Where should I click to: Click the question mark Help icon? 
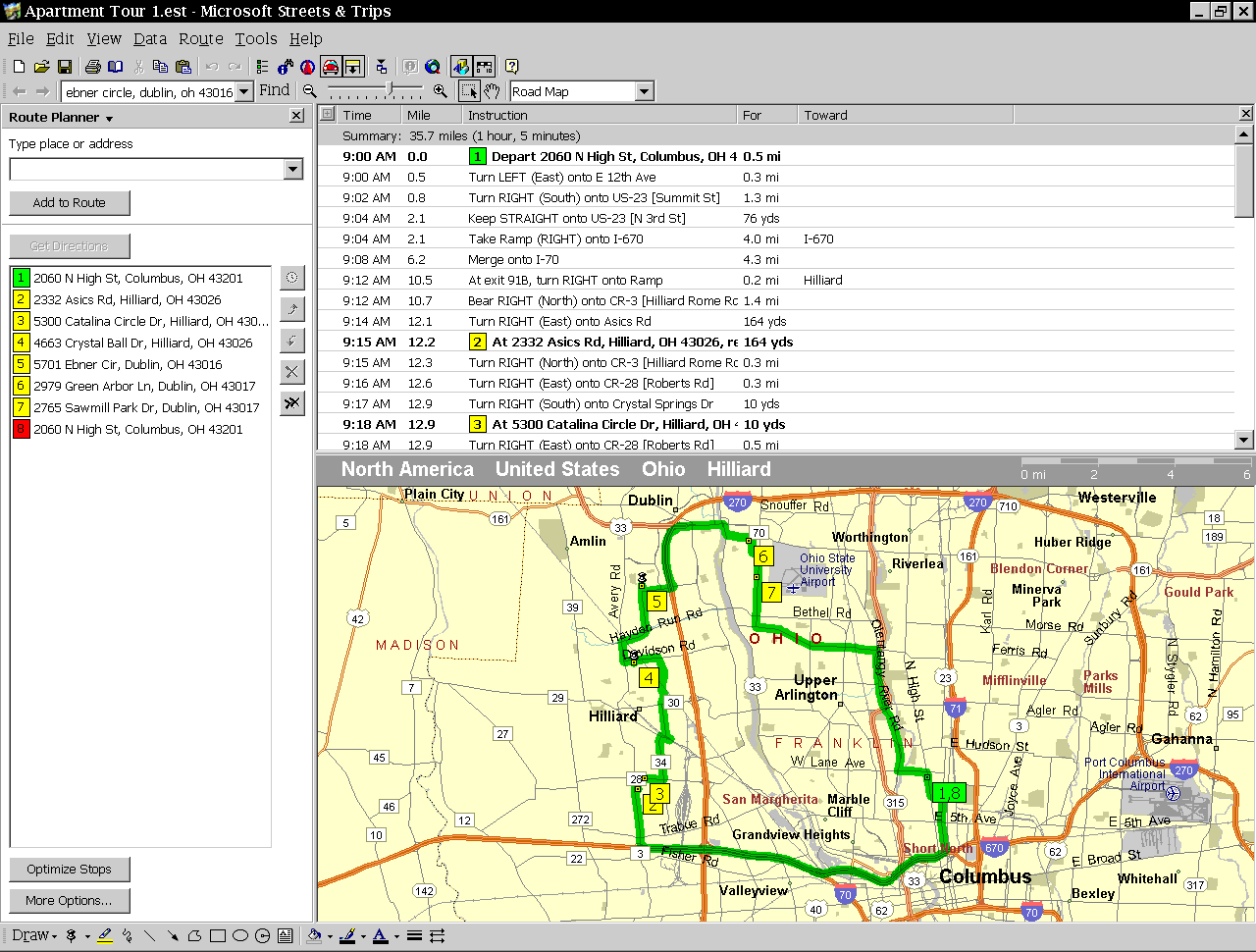point(511,67)
